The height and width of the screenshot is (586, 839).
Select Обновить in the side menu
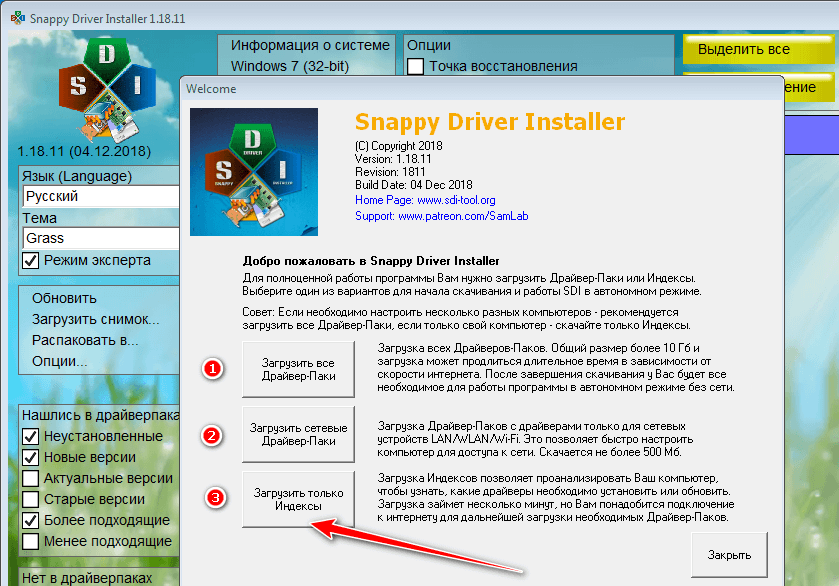click(x=64, y=298)
